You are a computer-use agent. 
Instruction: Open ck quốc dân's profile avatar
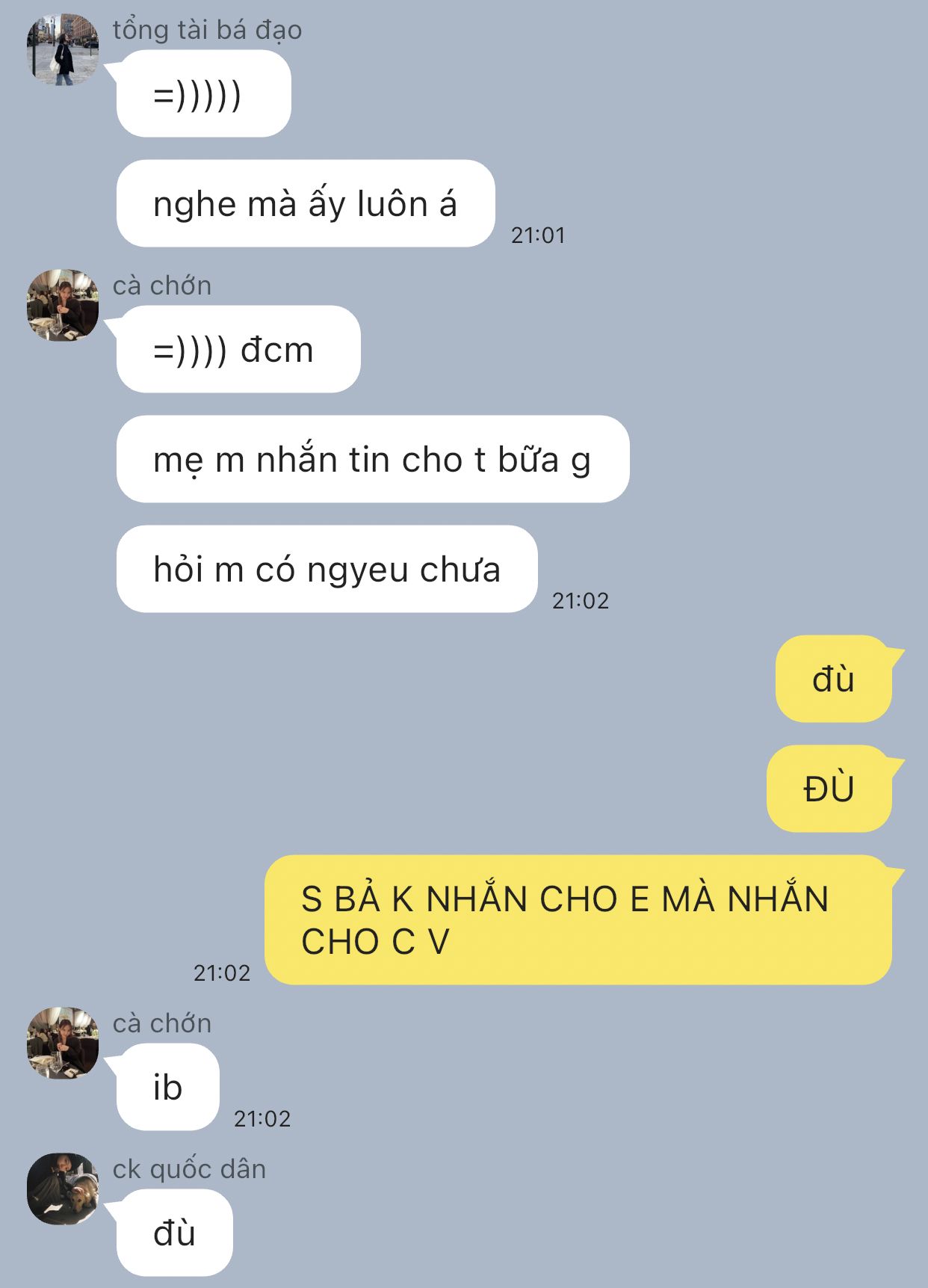pyautogui.click(x=63, y=1189)
